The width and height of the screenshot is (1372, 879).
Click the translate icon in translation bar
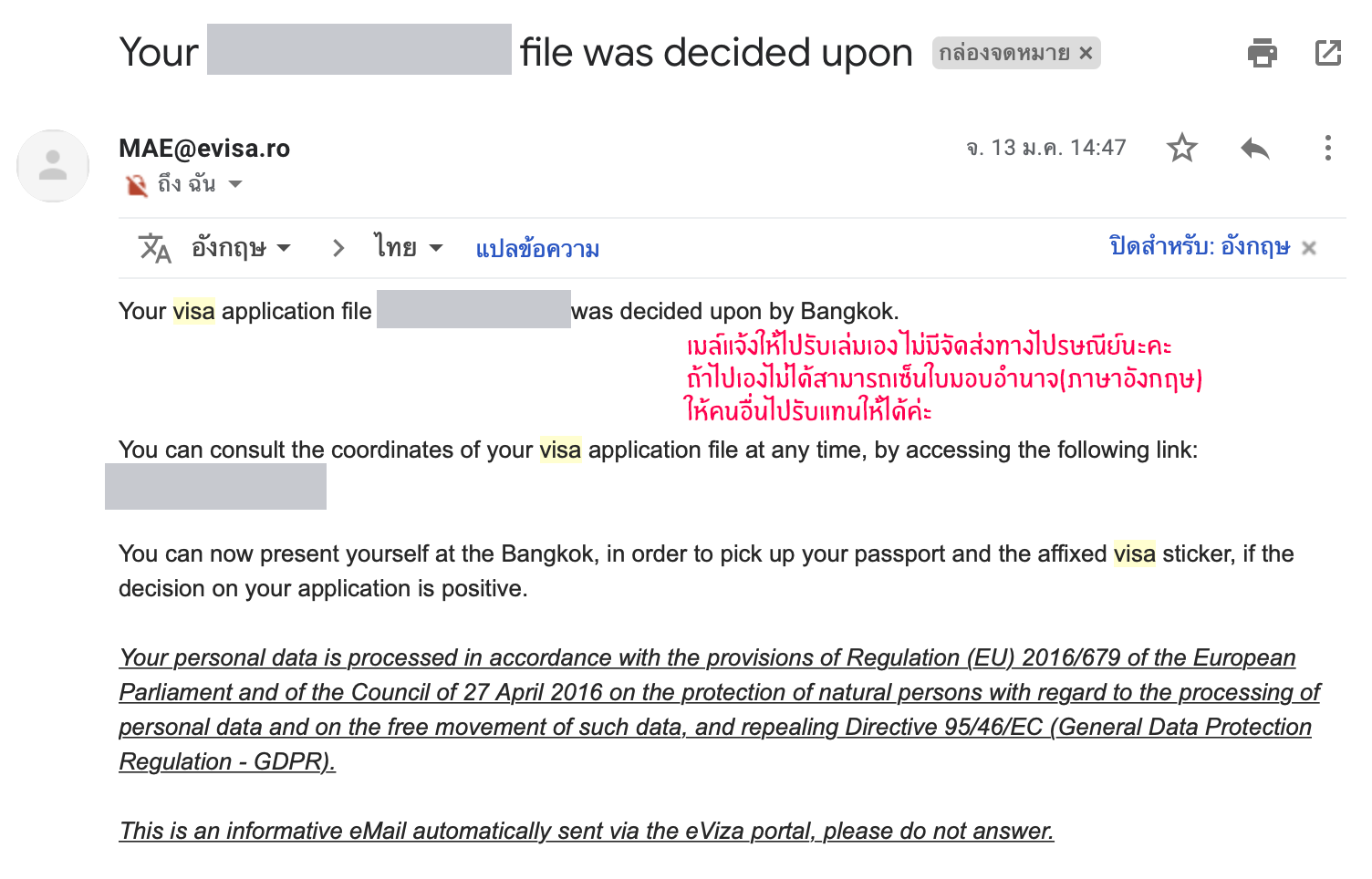pos(154,248)
